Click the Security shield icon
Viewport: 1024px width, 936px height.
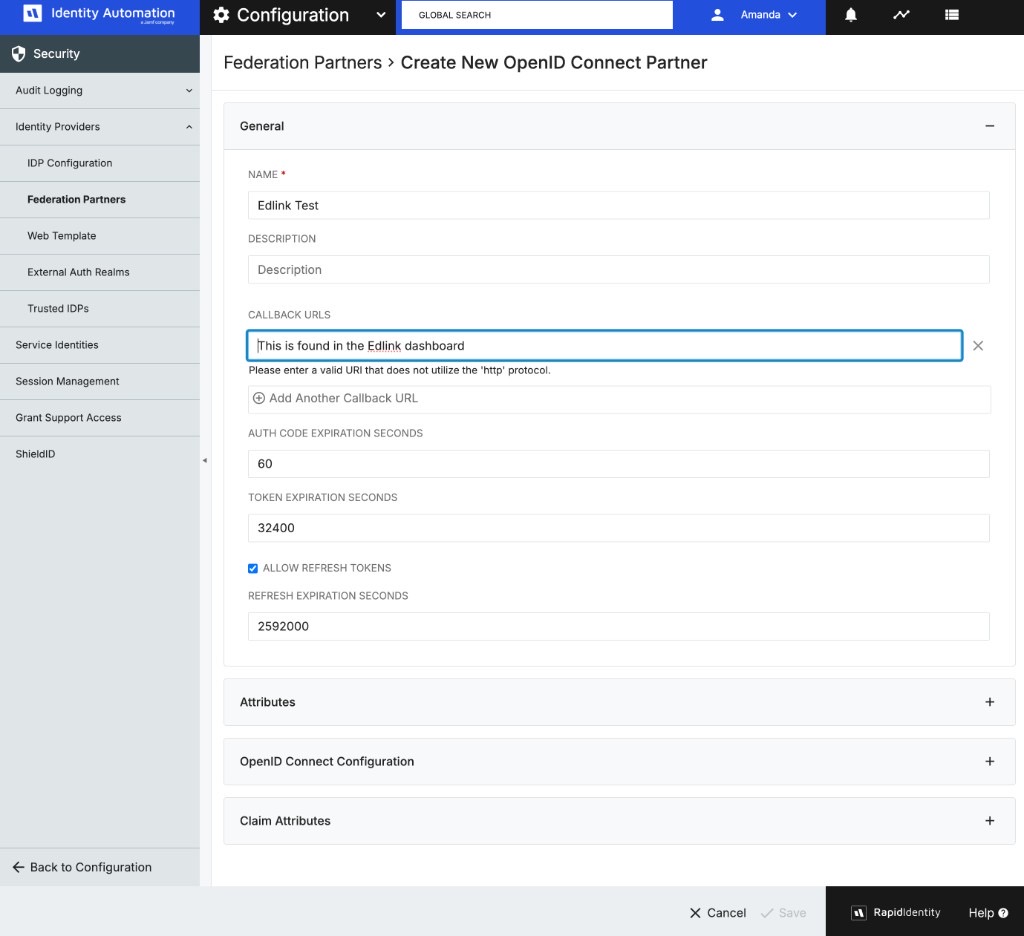click(x=19, y=54)
